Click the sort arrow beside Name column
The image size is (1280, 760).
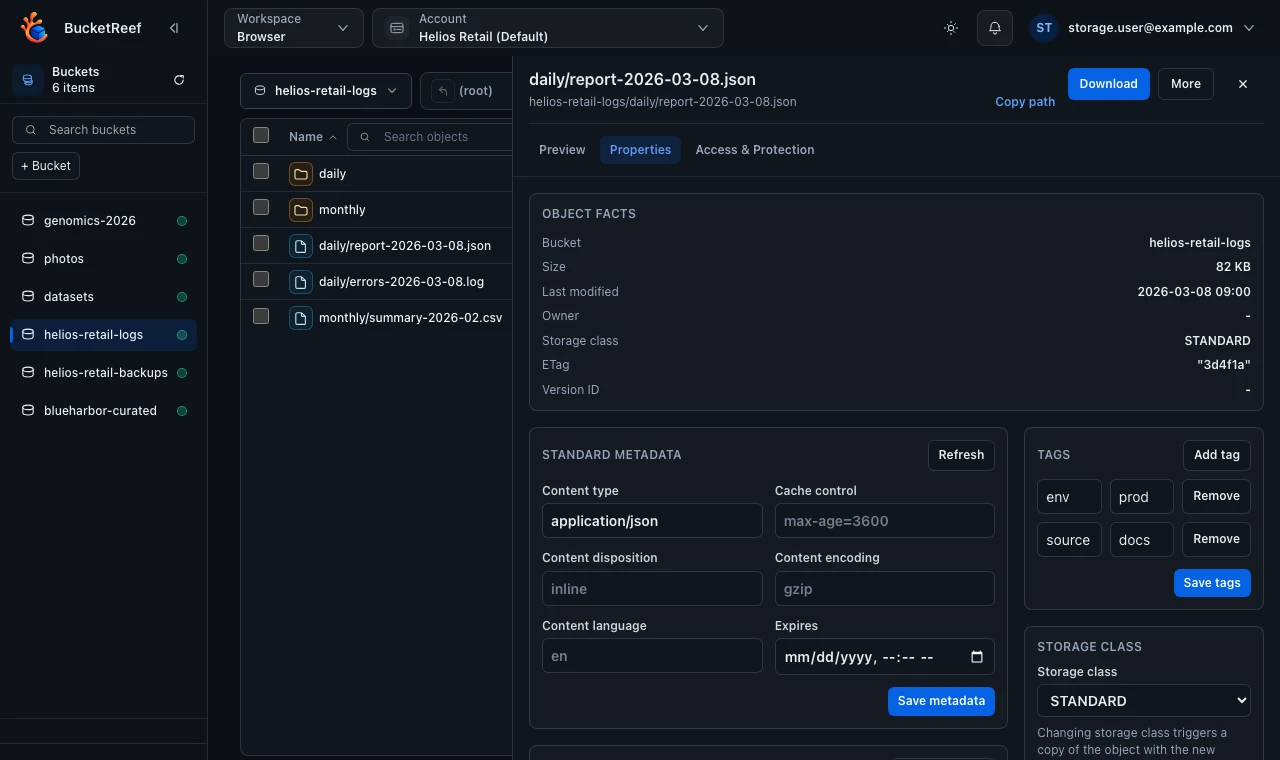(x=333, y=137)
